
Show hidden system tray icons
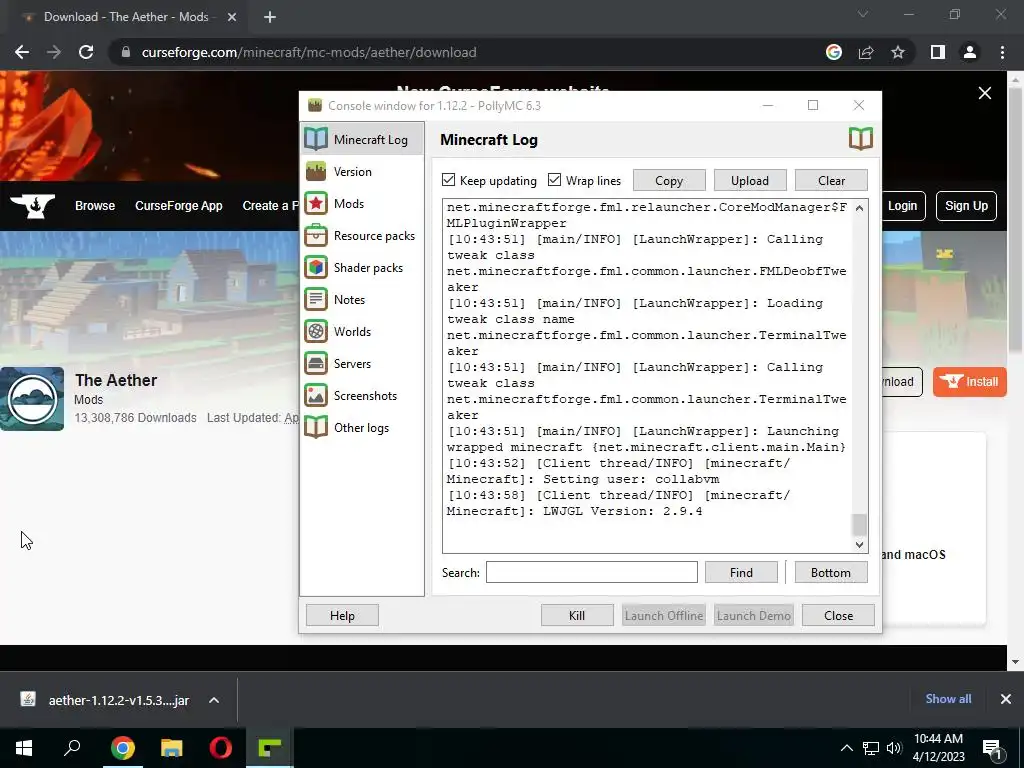pyautogui.click(x=846, y=748)
